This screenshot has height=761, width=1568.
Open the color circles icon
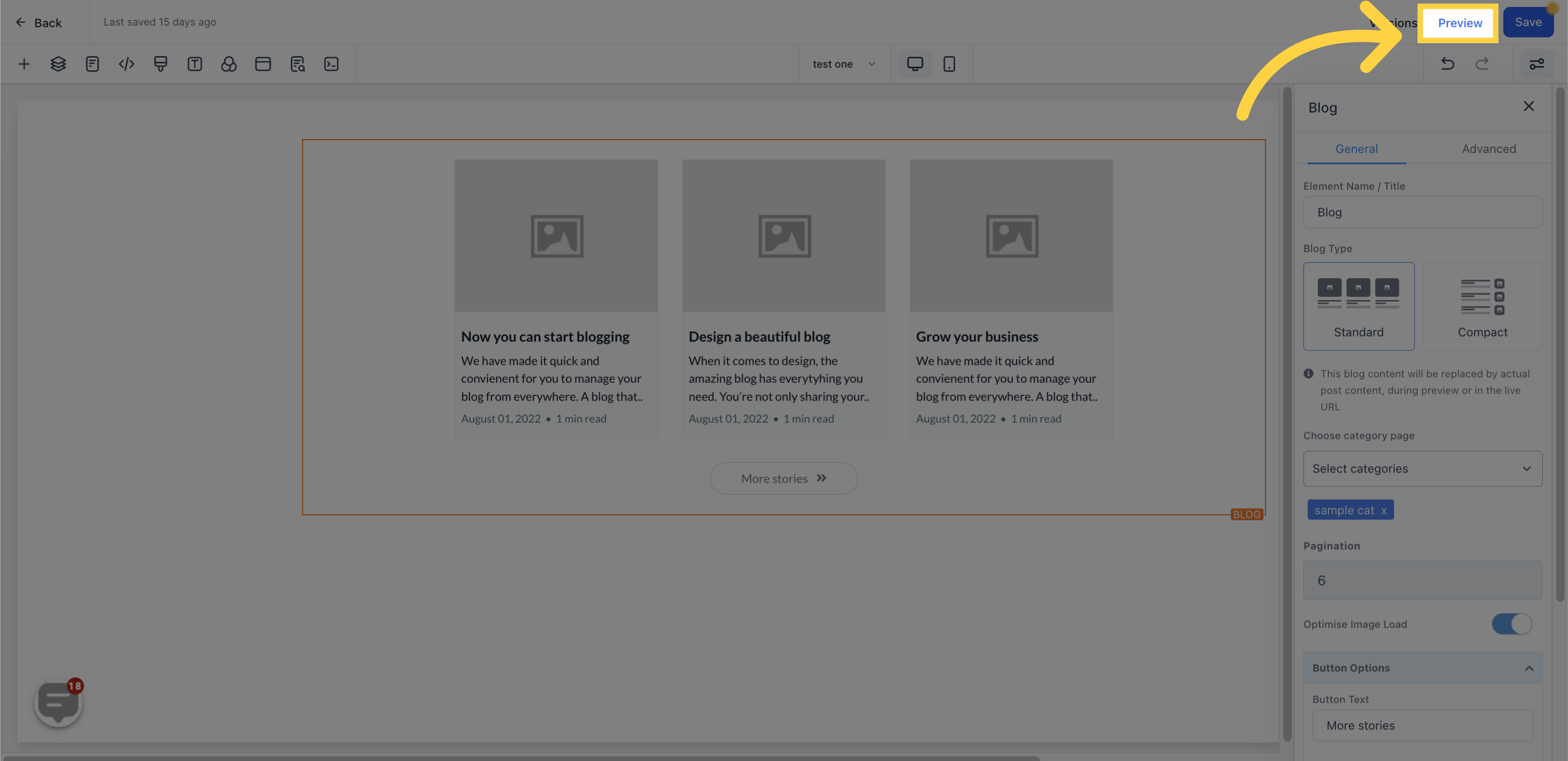tap(228, 64)
